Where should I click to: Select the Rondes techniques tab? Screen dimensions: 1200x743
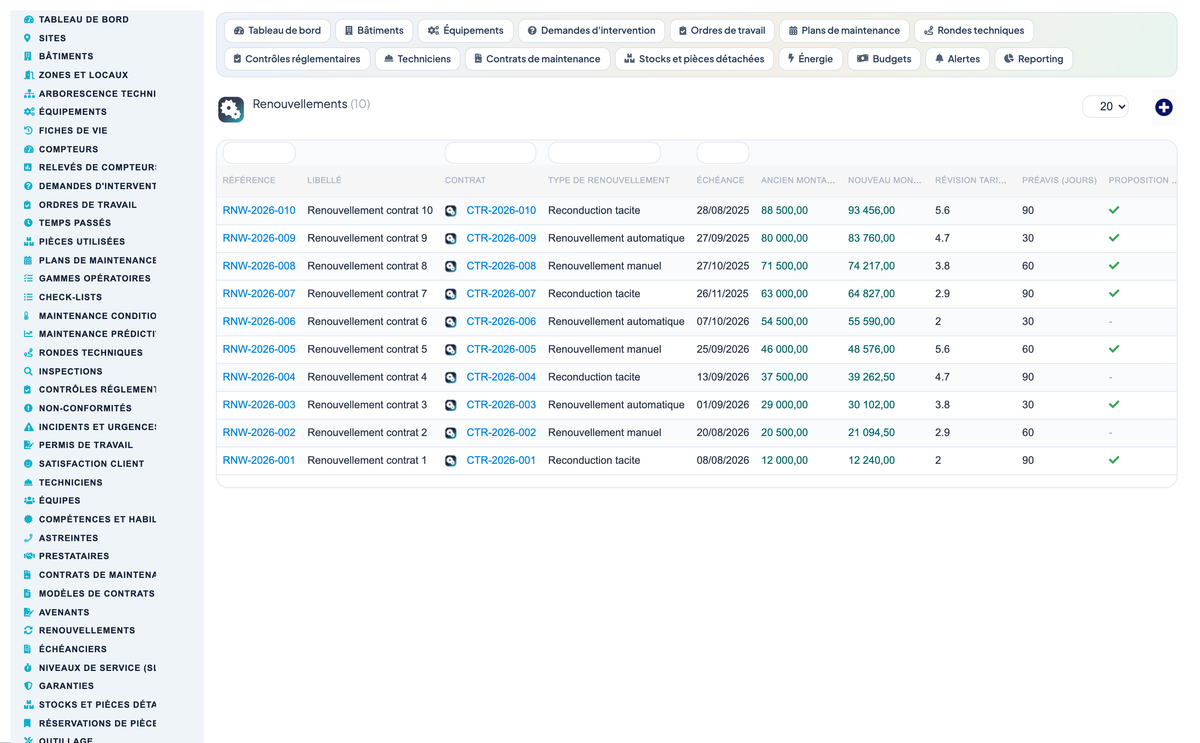point(974,31)
